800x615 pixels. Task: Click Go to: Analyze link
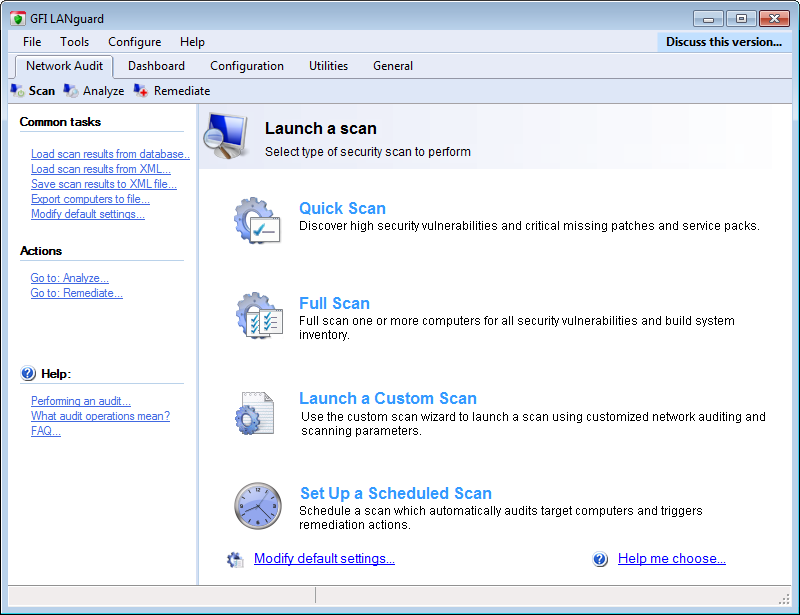pos(69,278)
